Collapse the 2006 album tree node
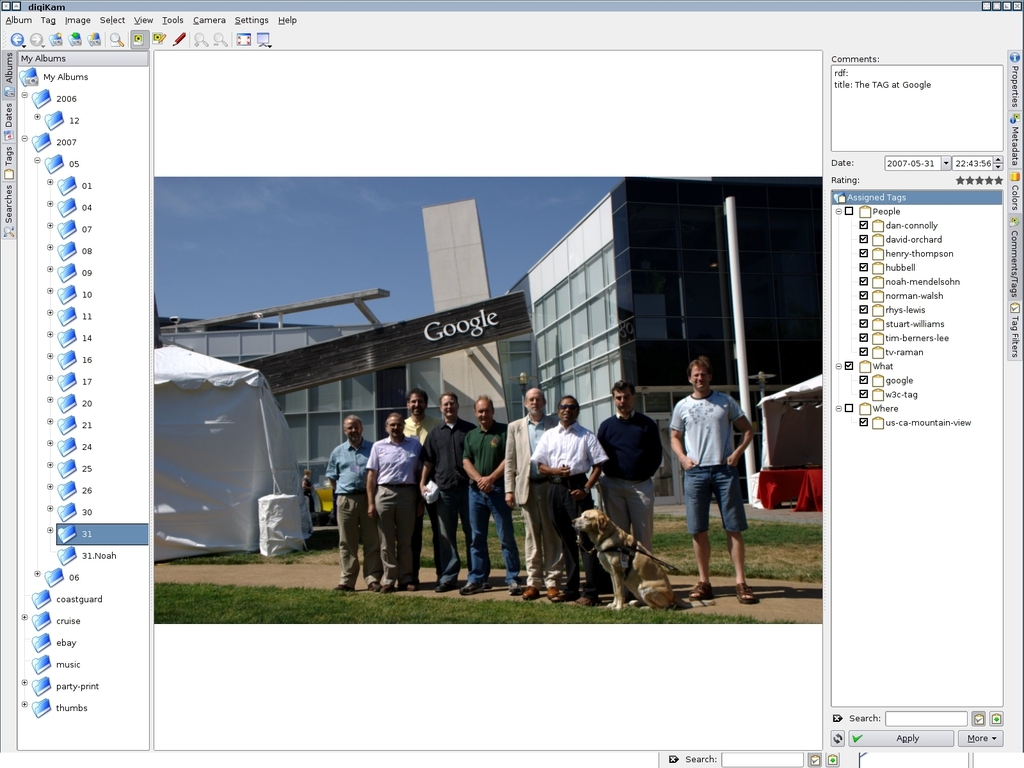The width and height of the screenshot is (1024, 768). click(25, 95)
